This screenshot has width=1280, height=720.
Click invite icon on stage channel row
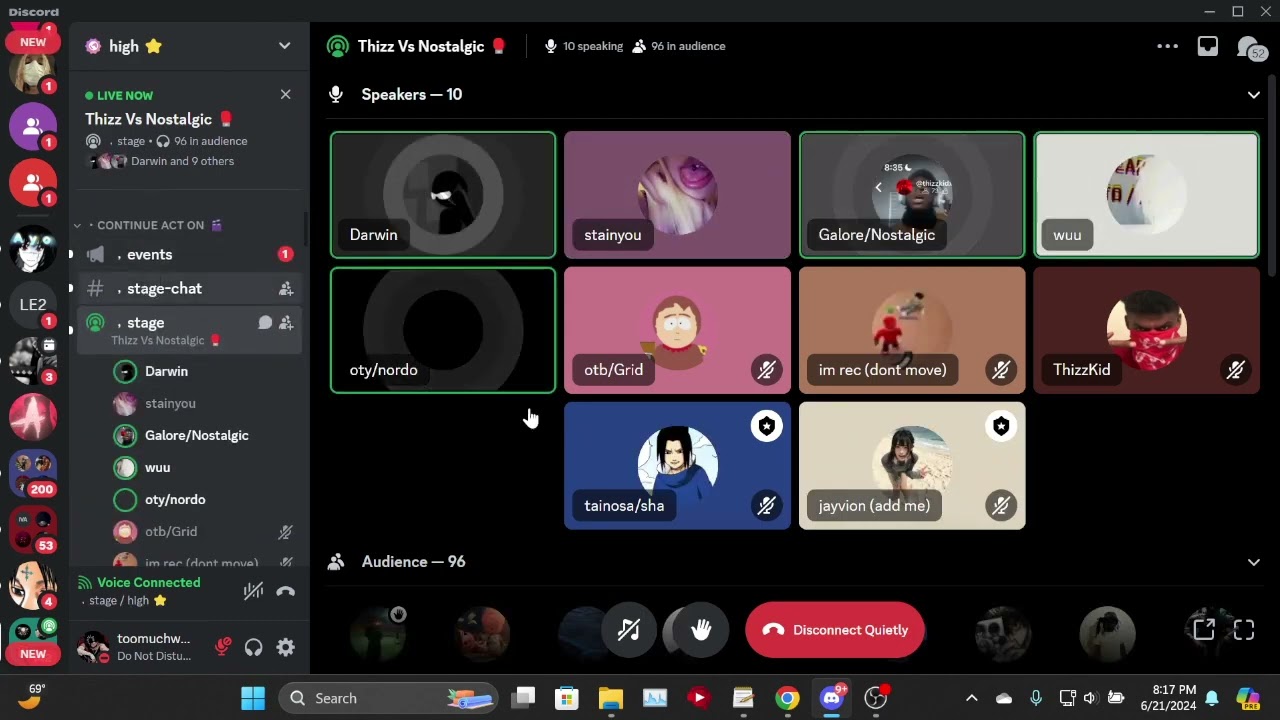coord(286,323)
